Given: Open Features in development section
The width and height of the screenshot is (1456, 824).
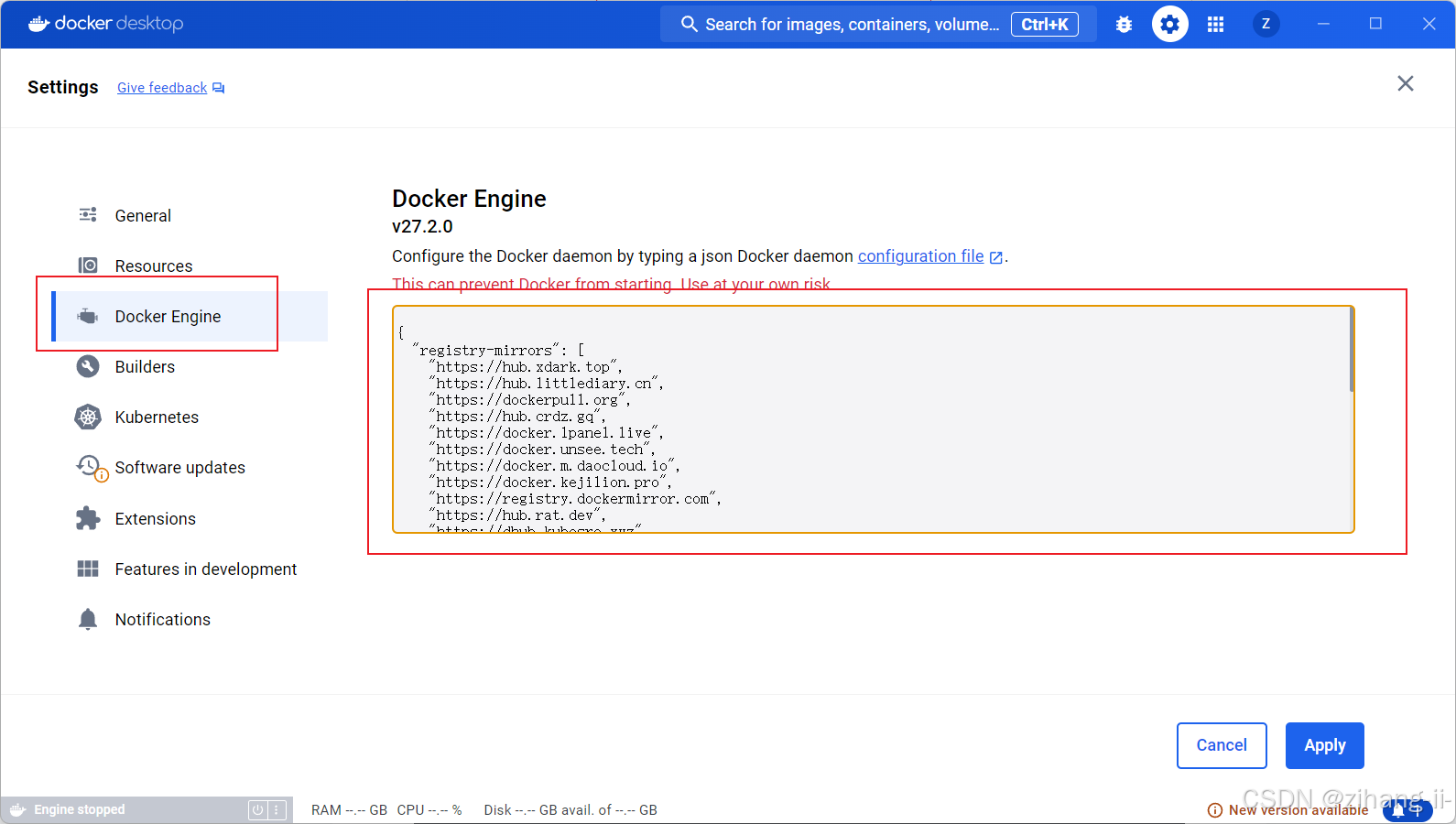Looking at the screenshot, I should 190,569.
